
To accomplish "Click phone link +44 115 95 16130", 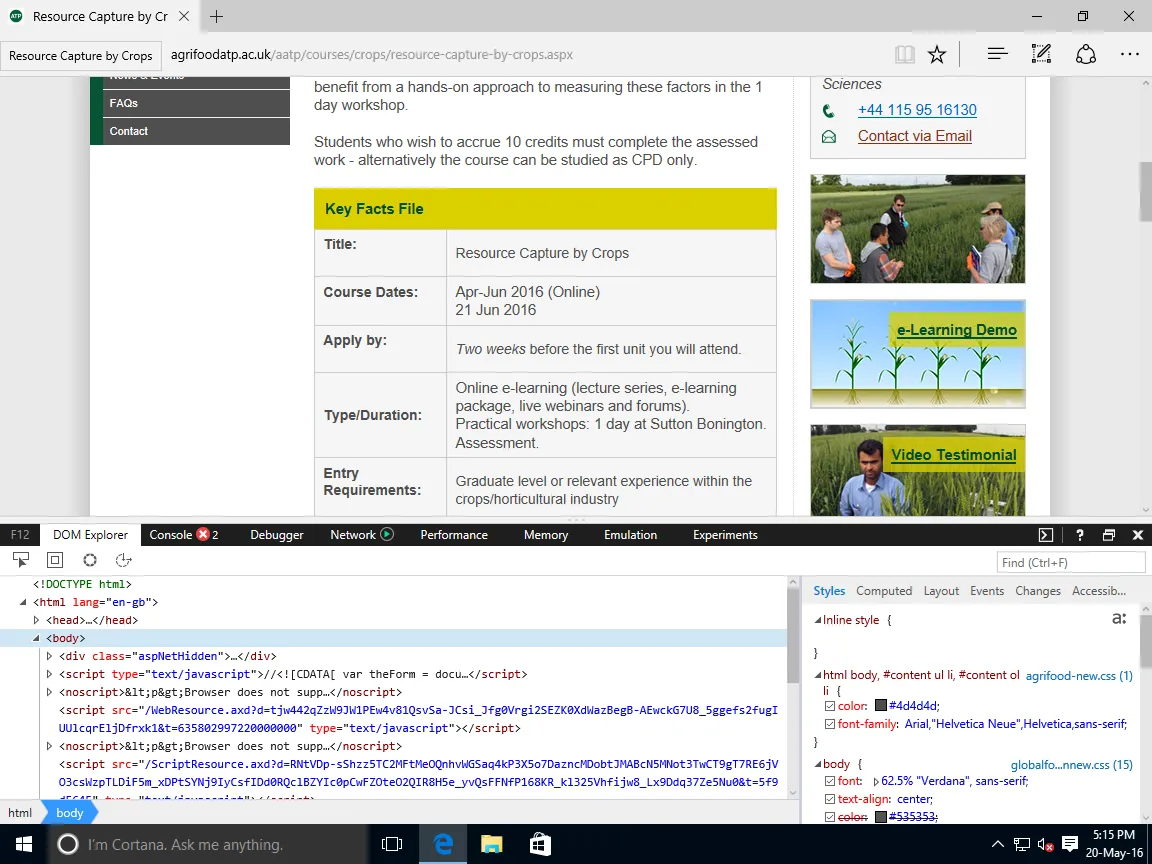I will point(917,110).
